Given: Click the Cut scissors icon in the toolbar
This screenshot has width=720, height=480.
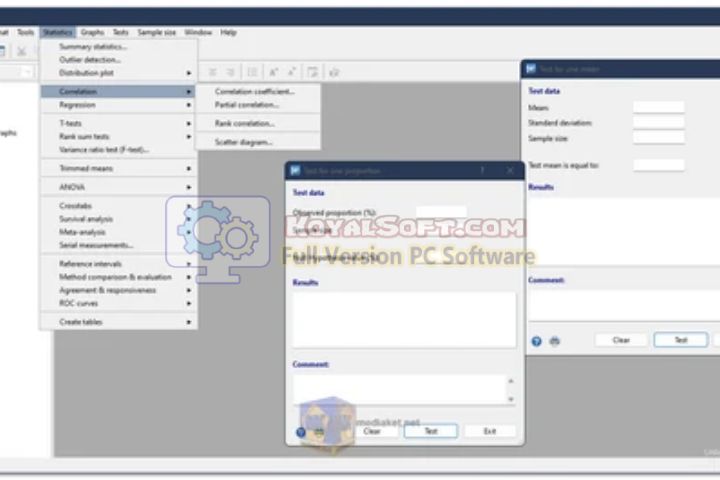Looking at the screenshot, I should point(21,51).
